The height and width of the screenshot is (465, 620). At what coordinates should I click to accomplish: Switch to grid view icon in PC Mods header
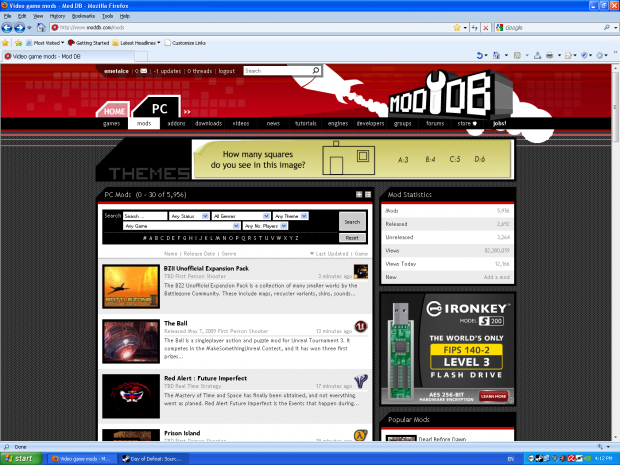(359, 194)
